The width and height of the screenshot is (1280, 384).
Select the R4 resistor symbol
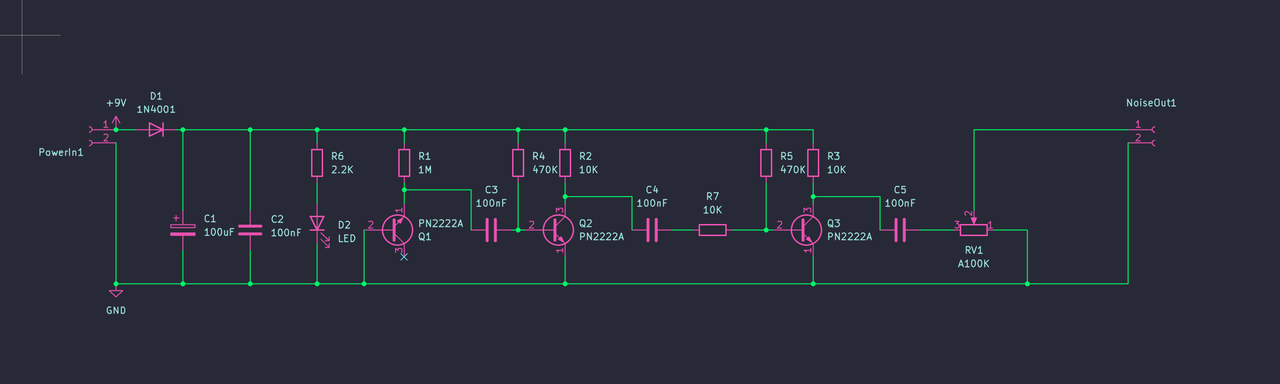click(518, 163)
